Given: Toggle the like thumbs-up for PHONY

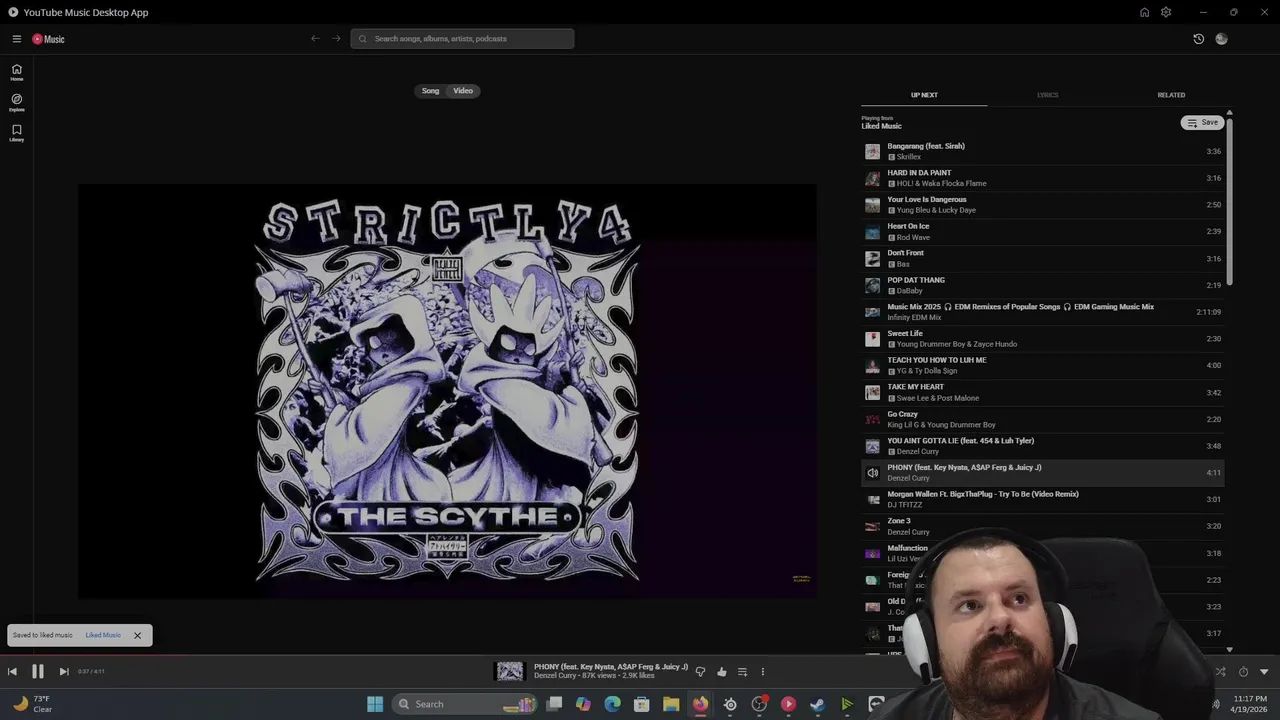Looking at the screenshot, I should click(721, 672).
